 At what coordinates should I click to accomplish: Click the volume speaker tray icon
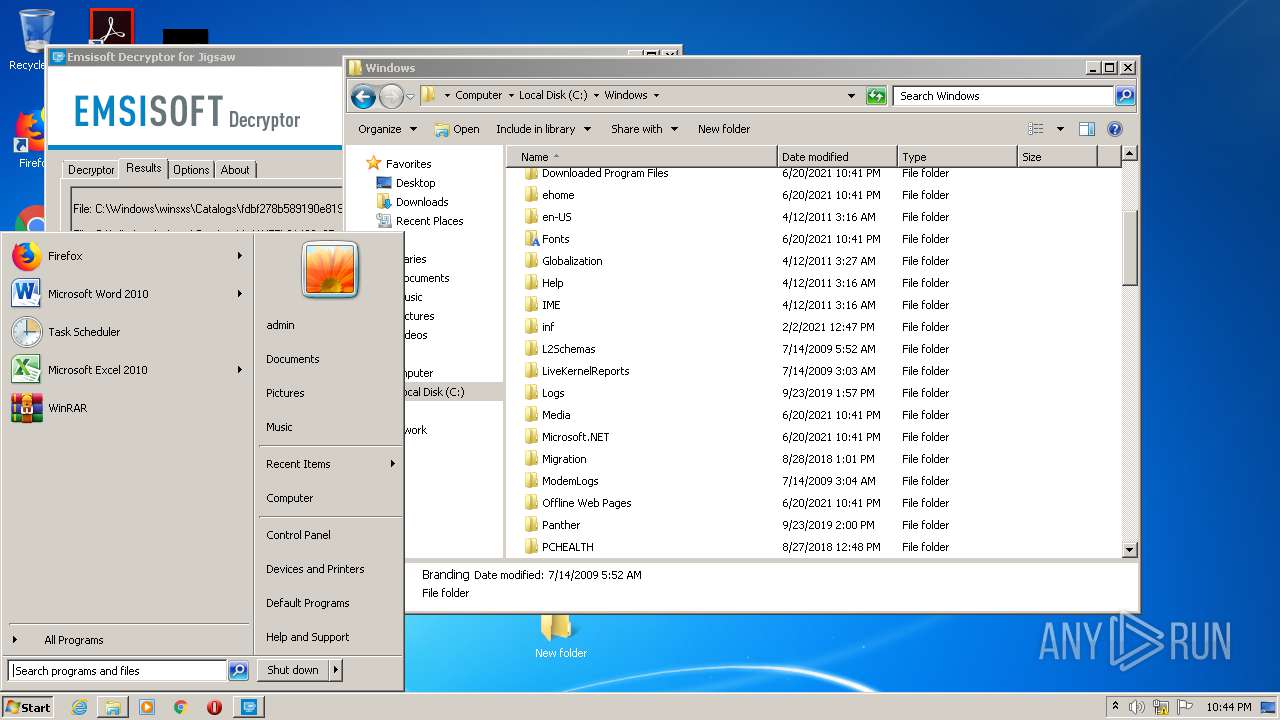coord(1137,707)
